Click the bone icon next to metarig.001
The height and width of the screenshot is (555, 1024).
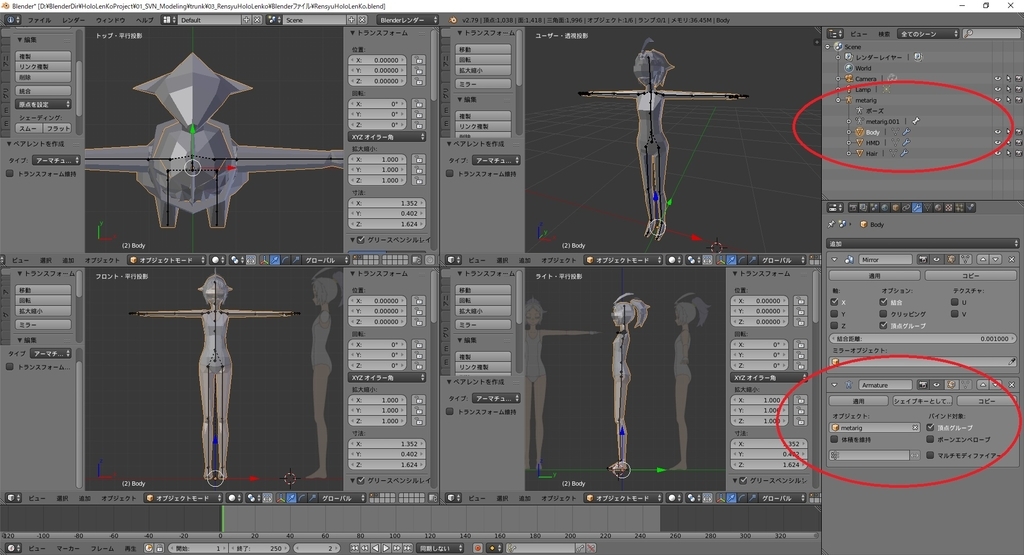tap(916, 121)
